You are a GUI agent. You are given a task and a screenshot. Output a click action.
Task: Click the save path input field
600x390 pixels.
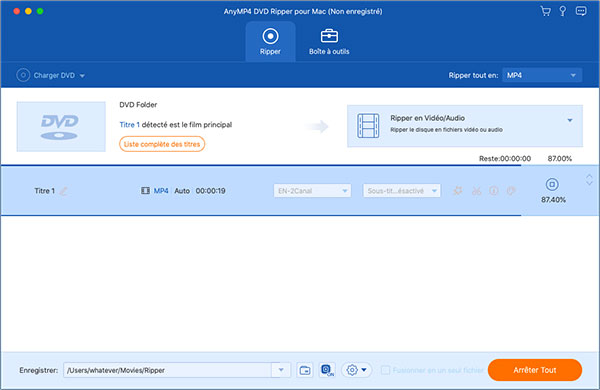click(167, 370)
